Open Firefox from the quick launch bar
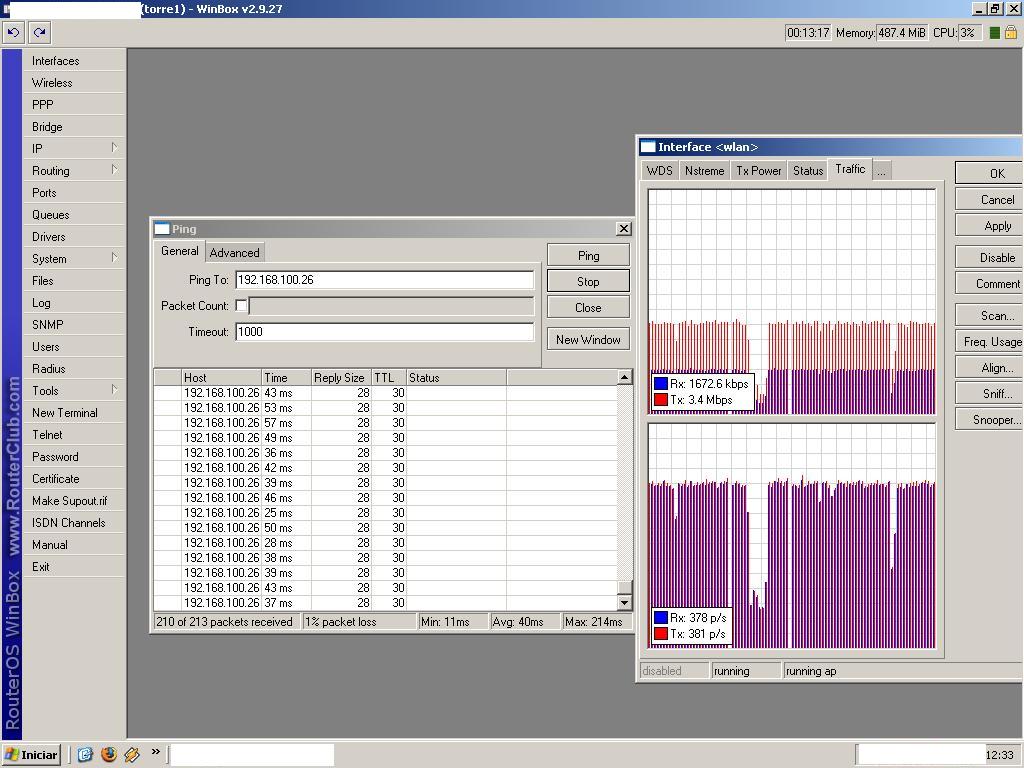The height and width of the screenshot is (768, 1024). pyautogui.click(x=109, y=754)
